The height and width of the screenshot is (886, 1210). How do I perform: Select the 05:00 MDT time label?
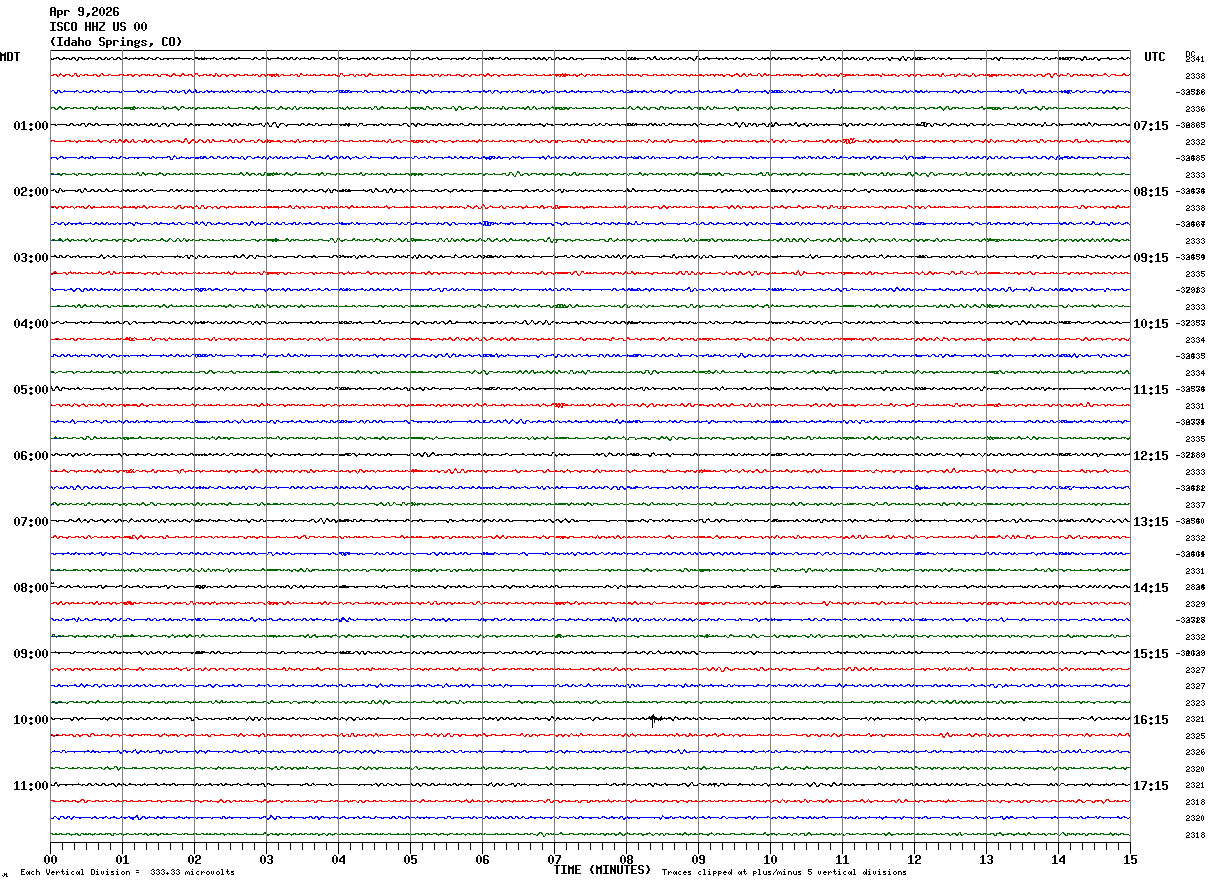[x=30, y=390]
